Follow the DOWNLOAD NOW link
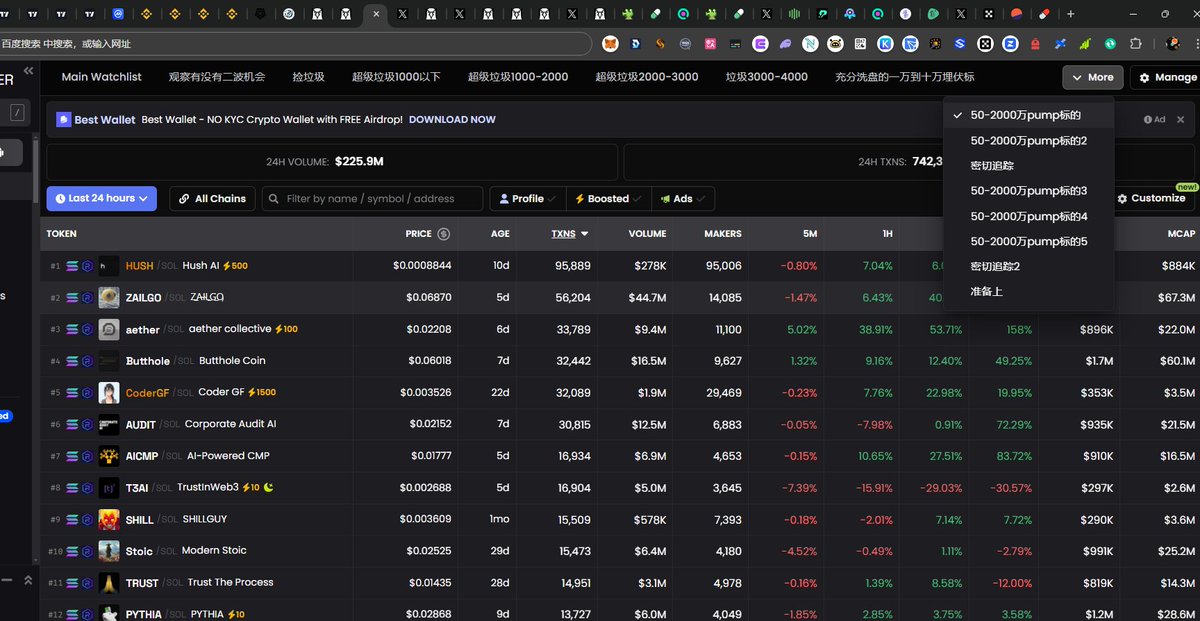The image size is (1200, 621). point(452,119)
